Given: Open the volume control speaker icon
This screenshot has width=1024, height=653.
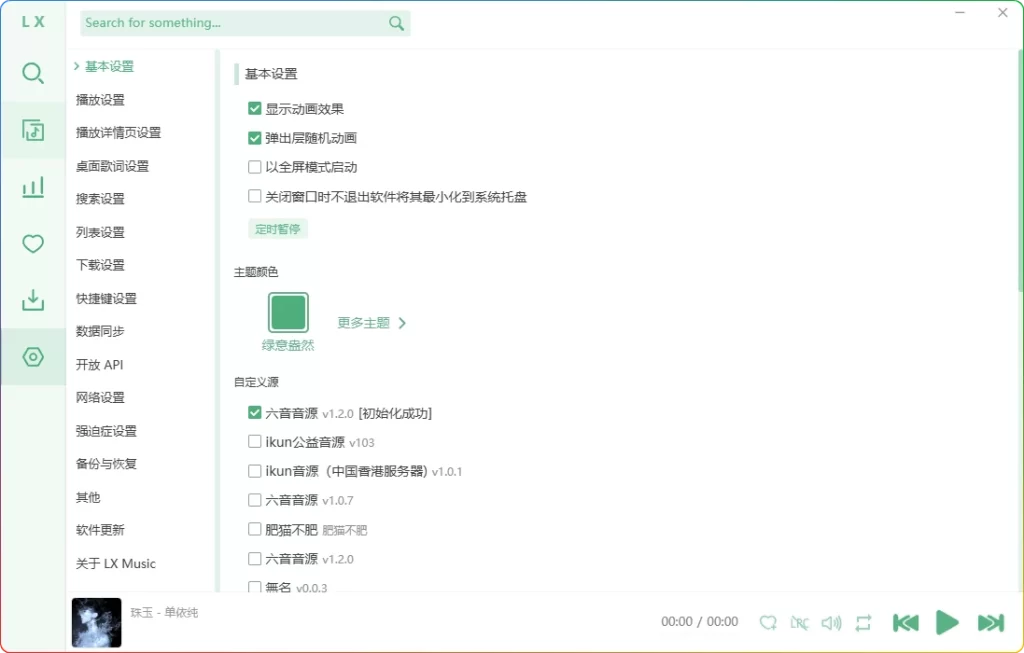Looking at the screenshot, I should (x=832, y=622).
